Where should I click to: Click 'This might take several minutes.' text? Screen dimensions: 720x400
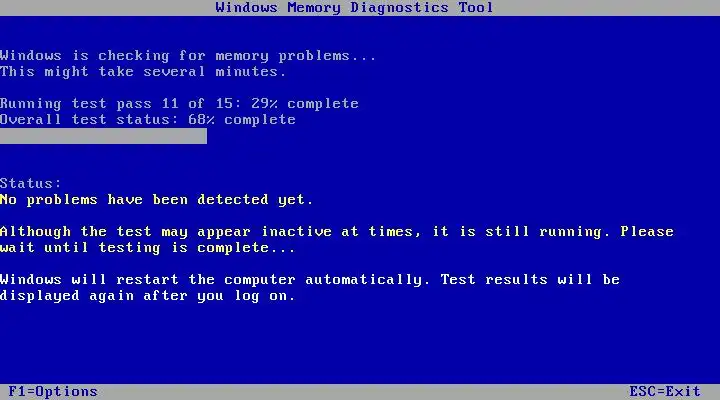coord(143,72)
